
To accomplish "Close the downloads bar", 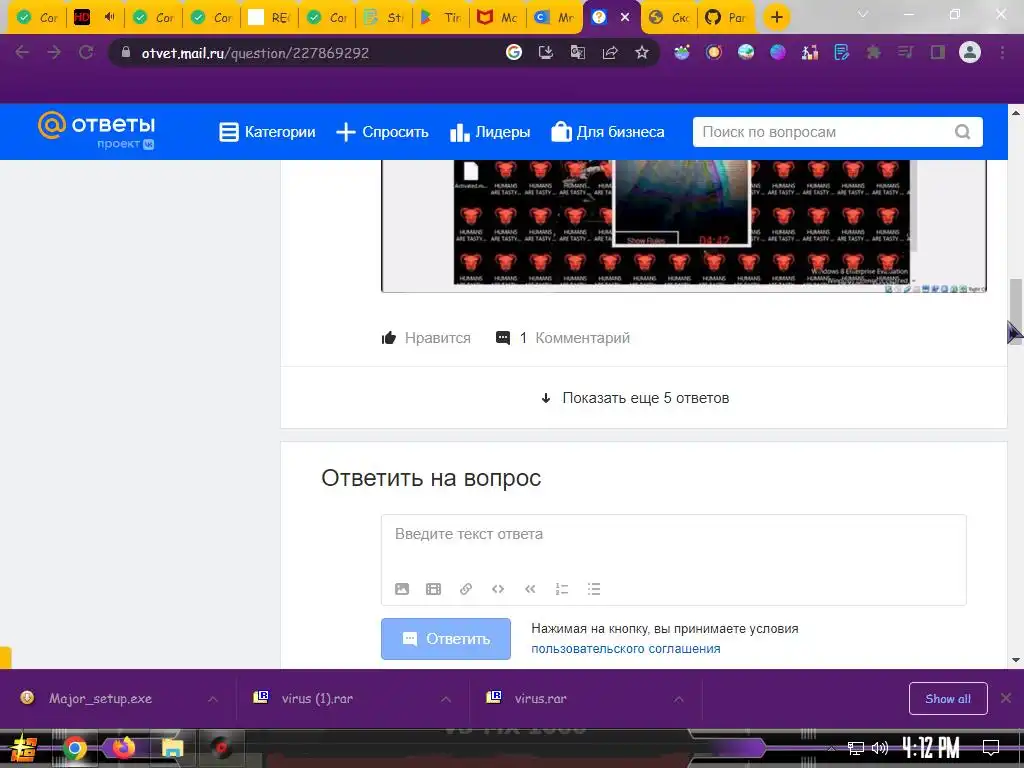I will coord(1006,698).
